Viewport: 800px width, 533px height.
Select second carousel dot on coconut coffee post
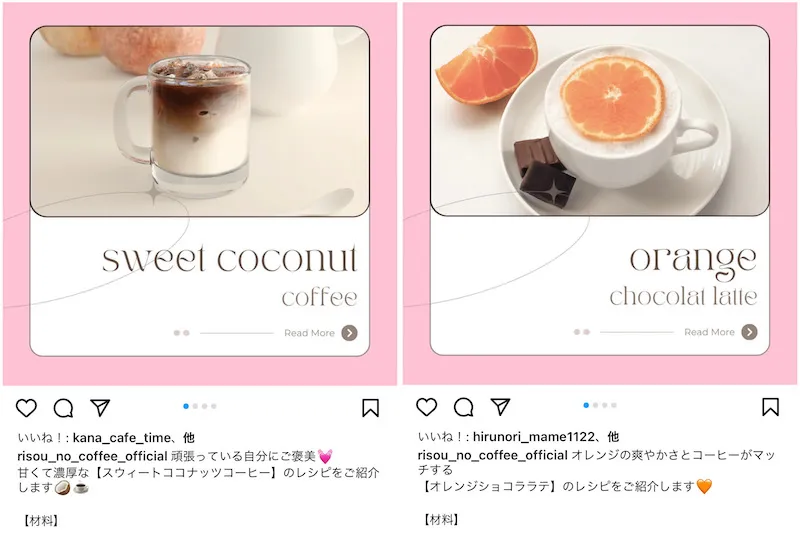(x=195, y=407)
